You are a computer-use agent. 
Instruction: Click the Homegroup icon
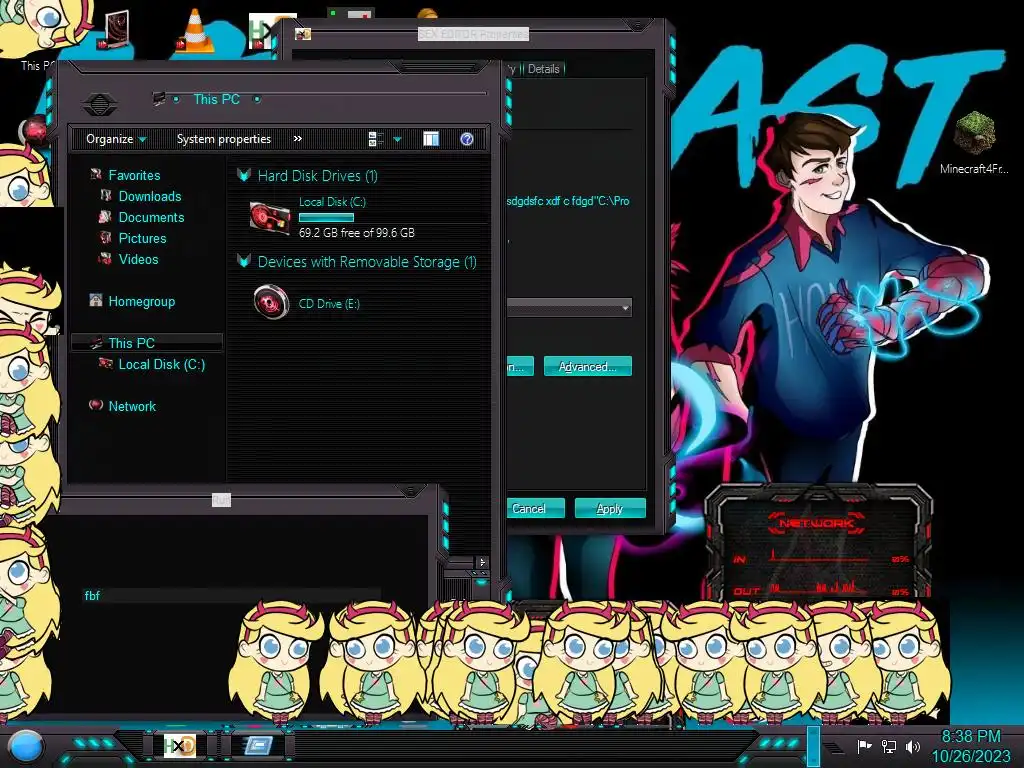pyautogui.click(x=96, y=300)
